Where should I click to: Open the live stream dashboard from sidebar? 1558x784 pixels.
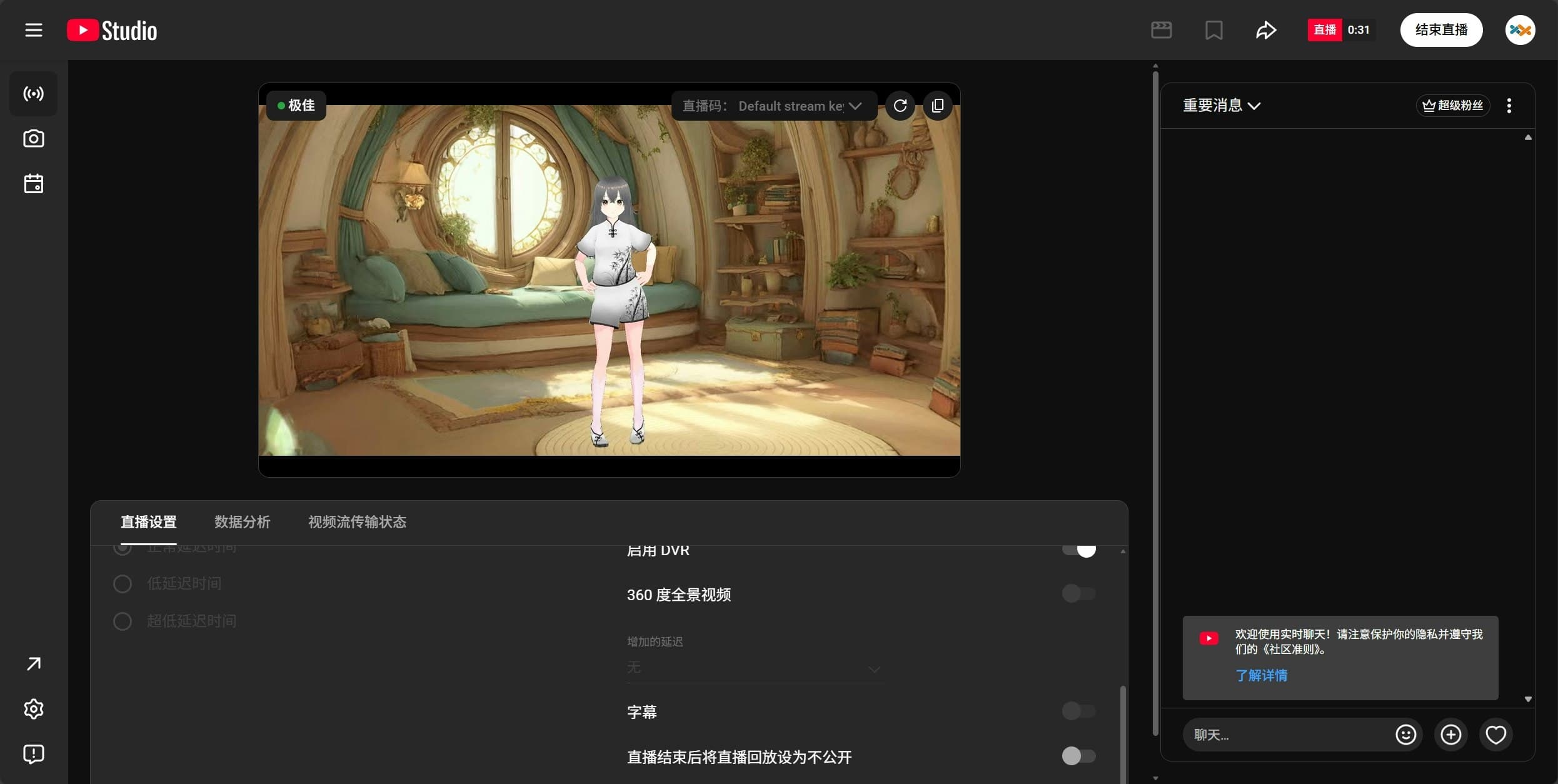tap(33, 94)
